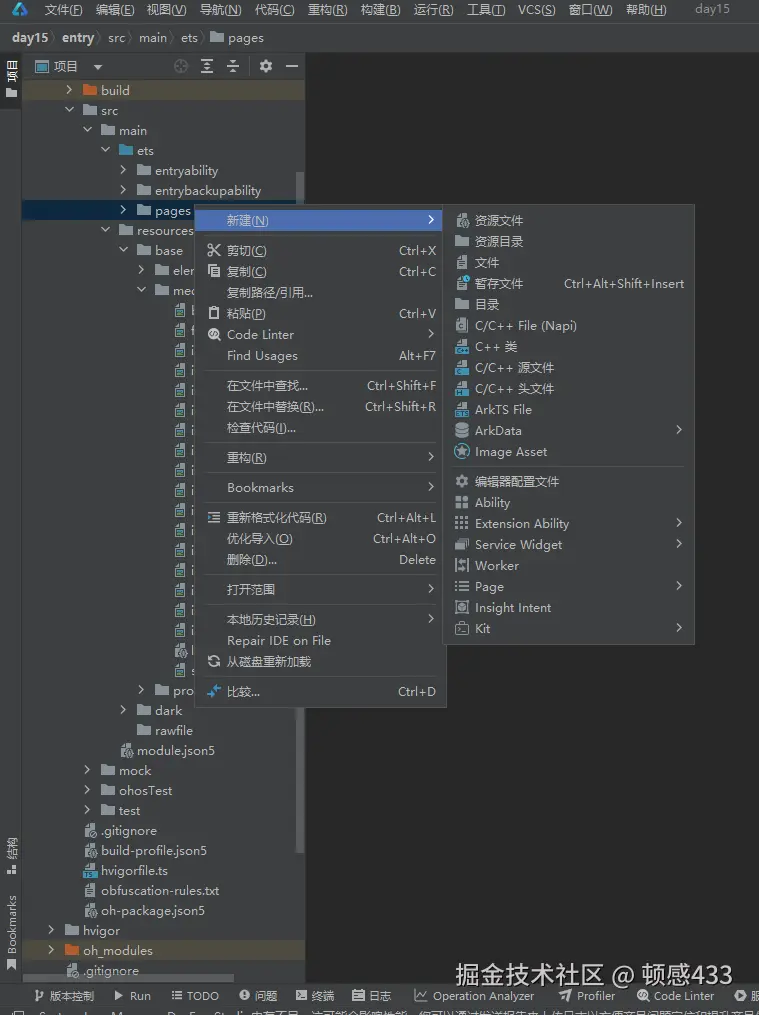
Task: Click the Ability grid icon
Action: coord(462,502)
